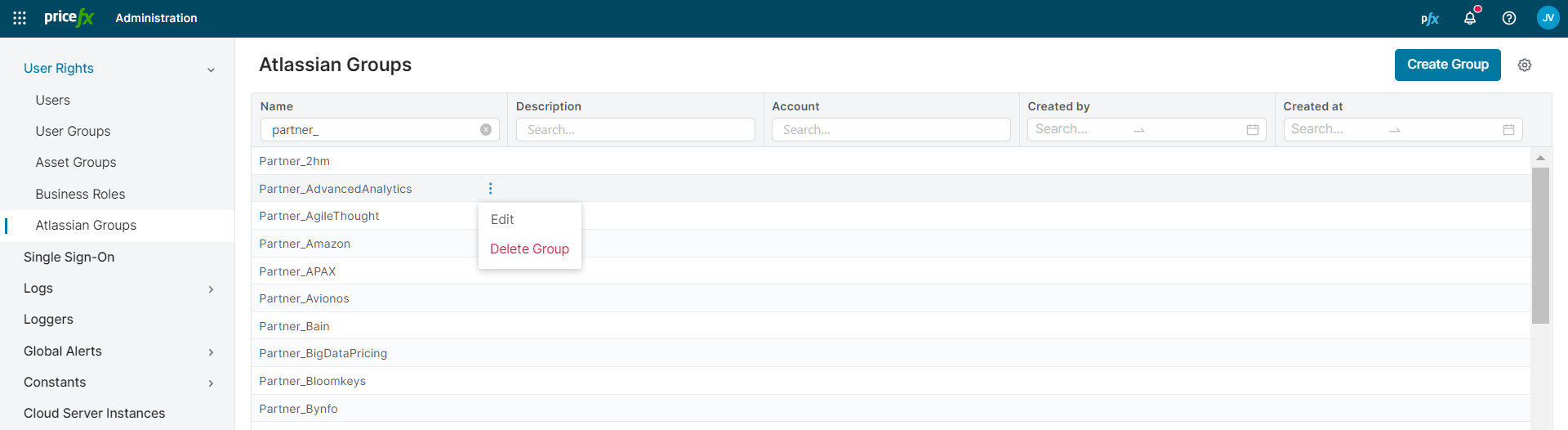Open the pfx icon in header

(1430, 18)
